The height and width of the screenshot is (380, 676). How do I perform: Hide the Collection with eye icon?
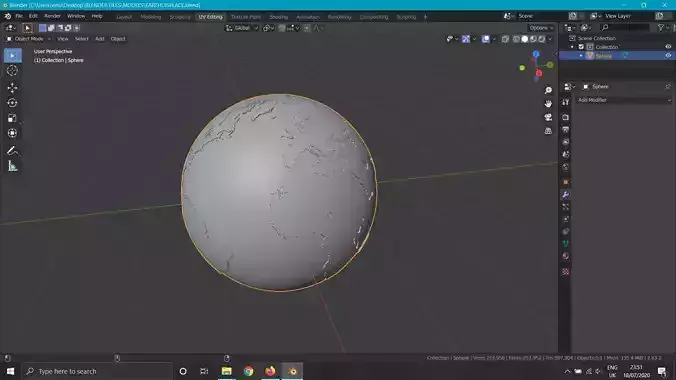[x=668, y=47]
